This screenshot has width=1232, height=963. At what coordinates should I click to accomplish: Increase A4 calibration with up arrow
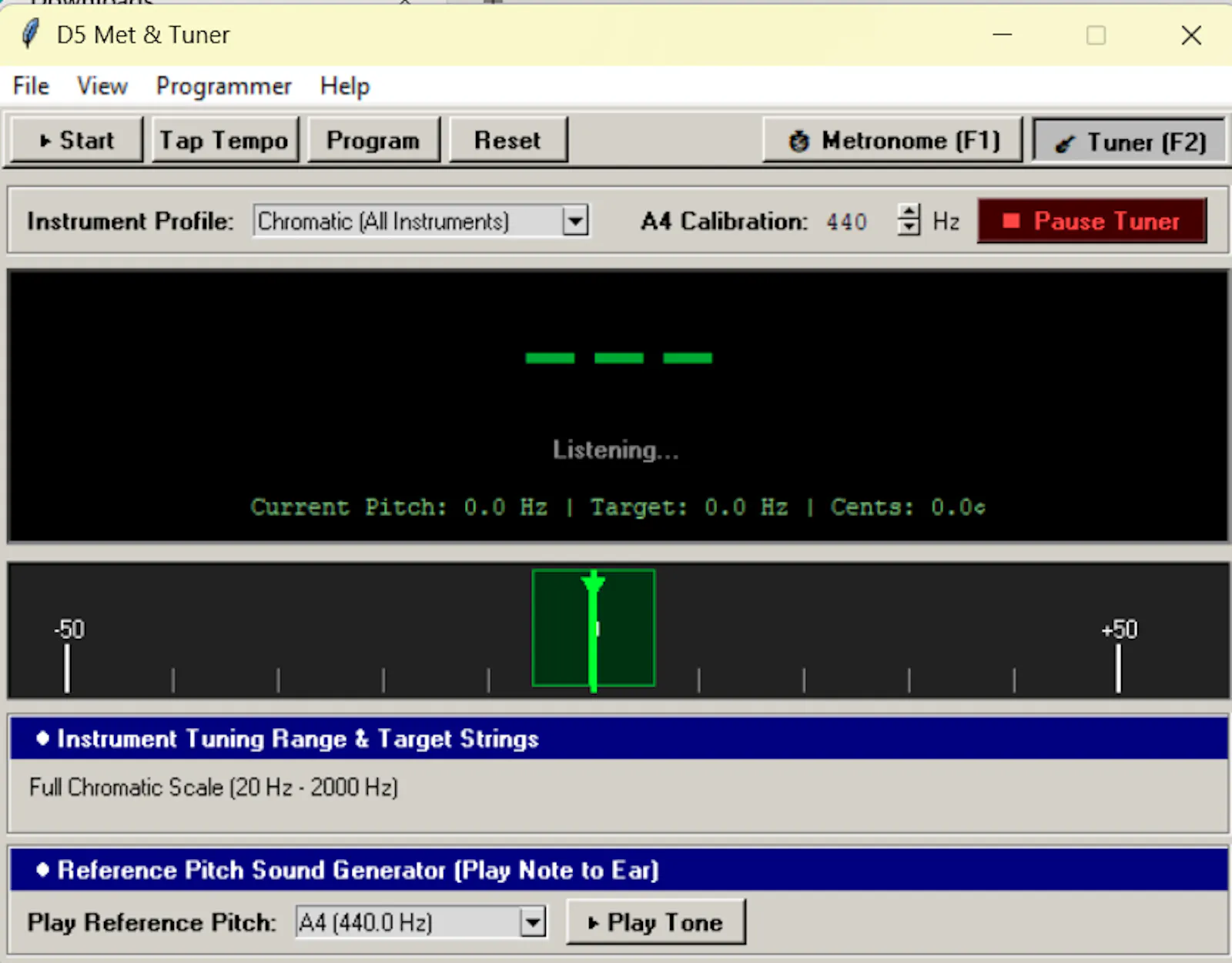click(x=909, y=212)
